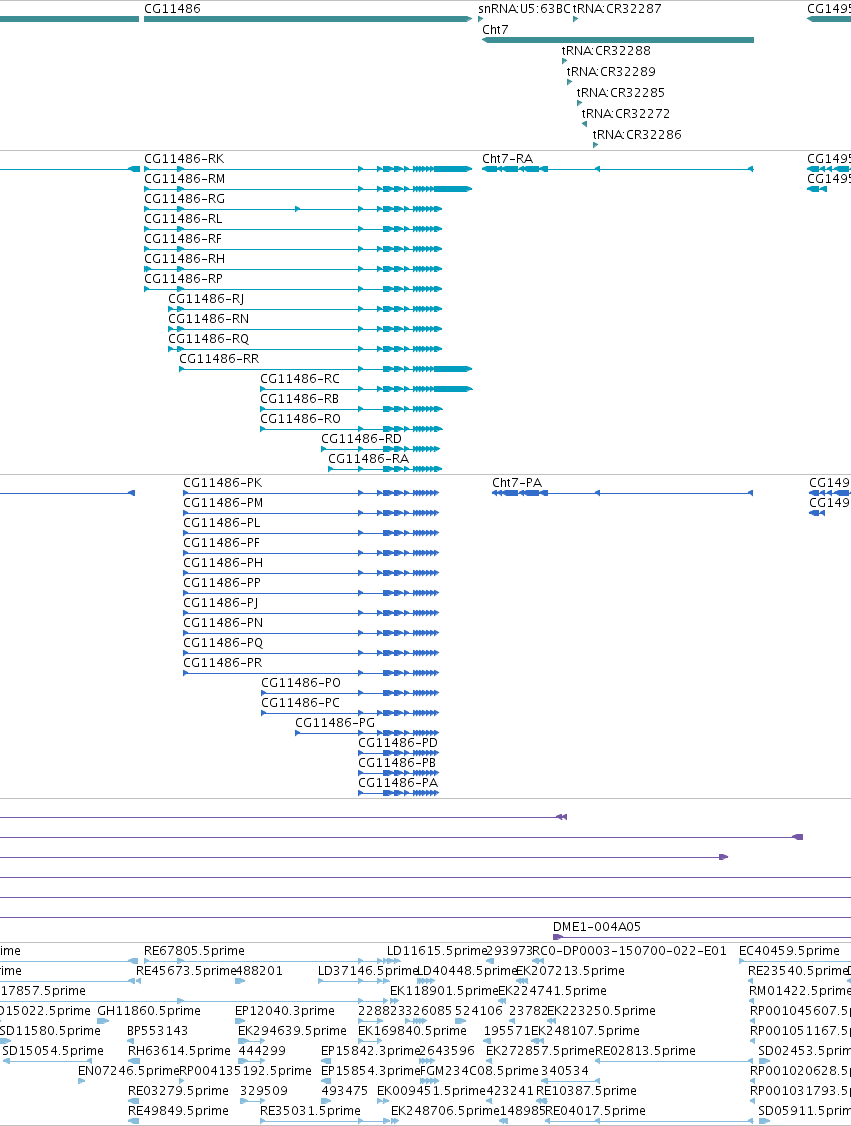Select EST GH11860.5prime

pyautogui.click(x=149, y=1012)
